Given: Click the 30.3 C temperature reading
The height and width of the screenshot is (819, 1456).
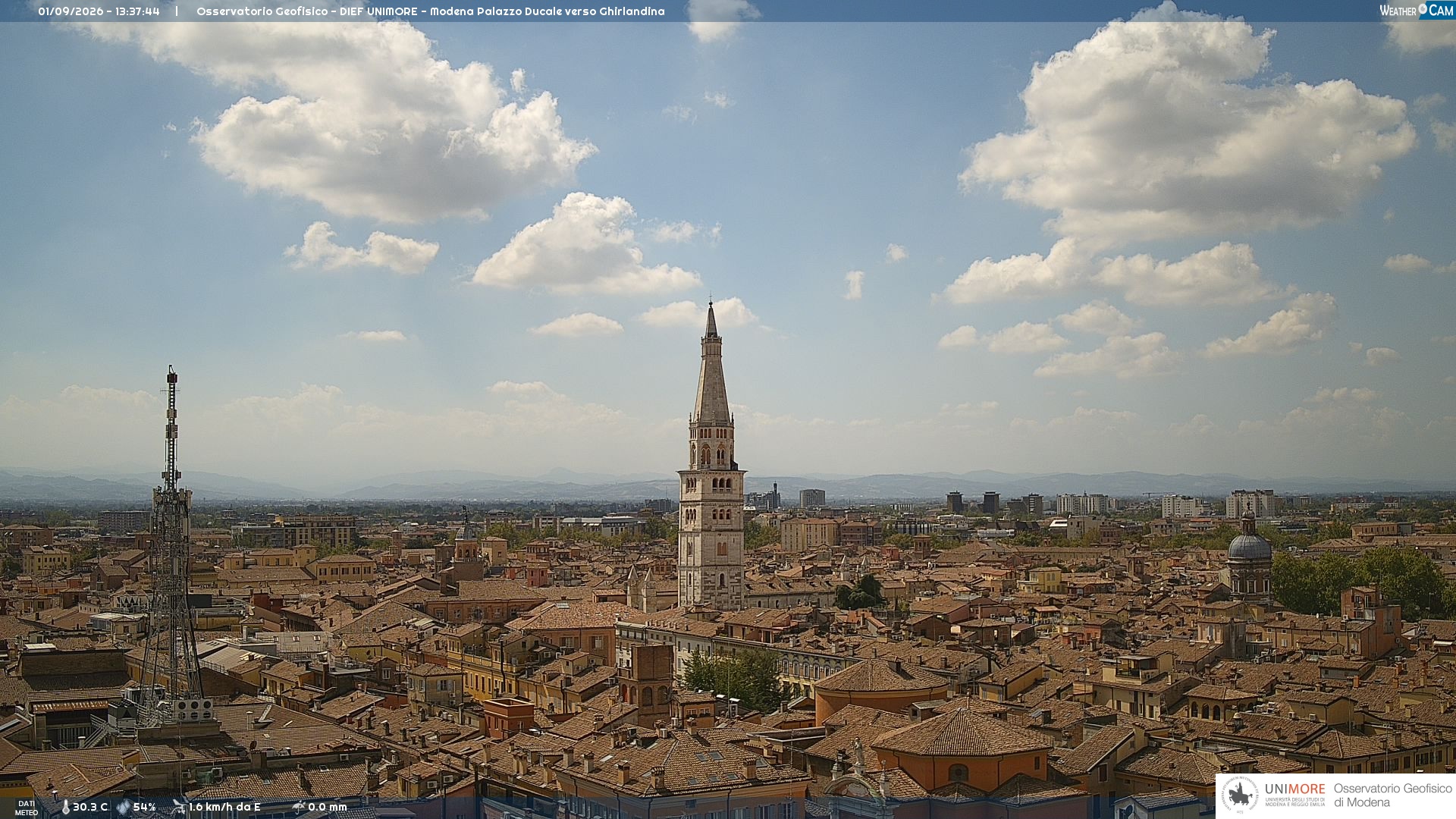Looking at the screenshot, I should (x=90, y=807).
